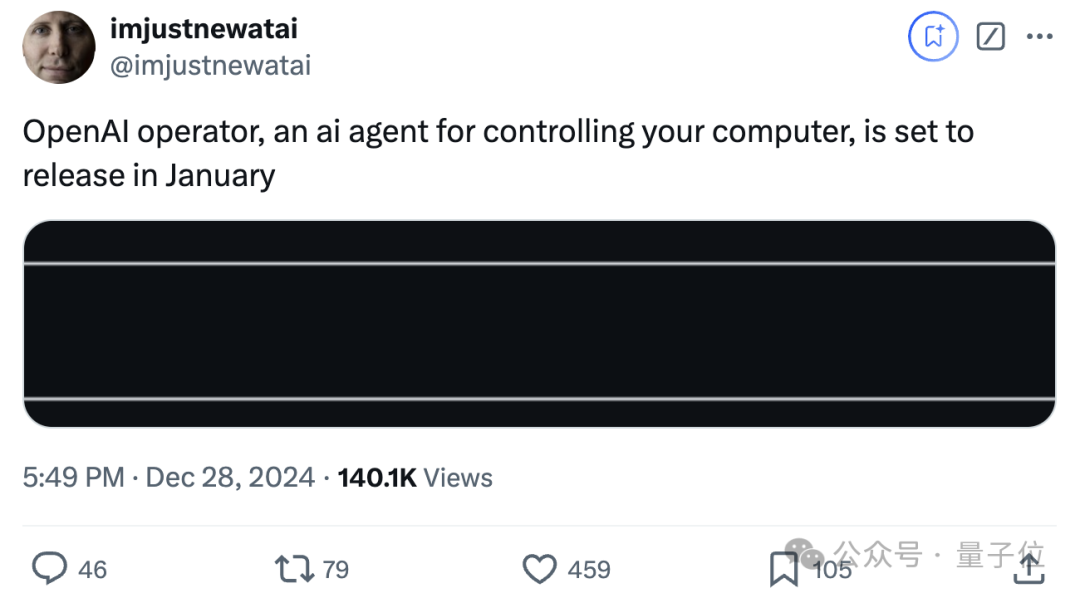This screenshot has height=598, width=1080.
Task: Click the share upload arrow icon
Action: [1029, 568]
